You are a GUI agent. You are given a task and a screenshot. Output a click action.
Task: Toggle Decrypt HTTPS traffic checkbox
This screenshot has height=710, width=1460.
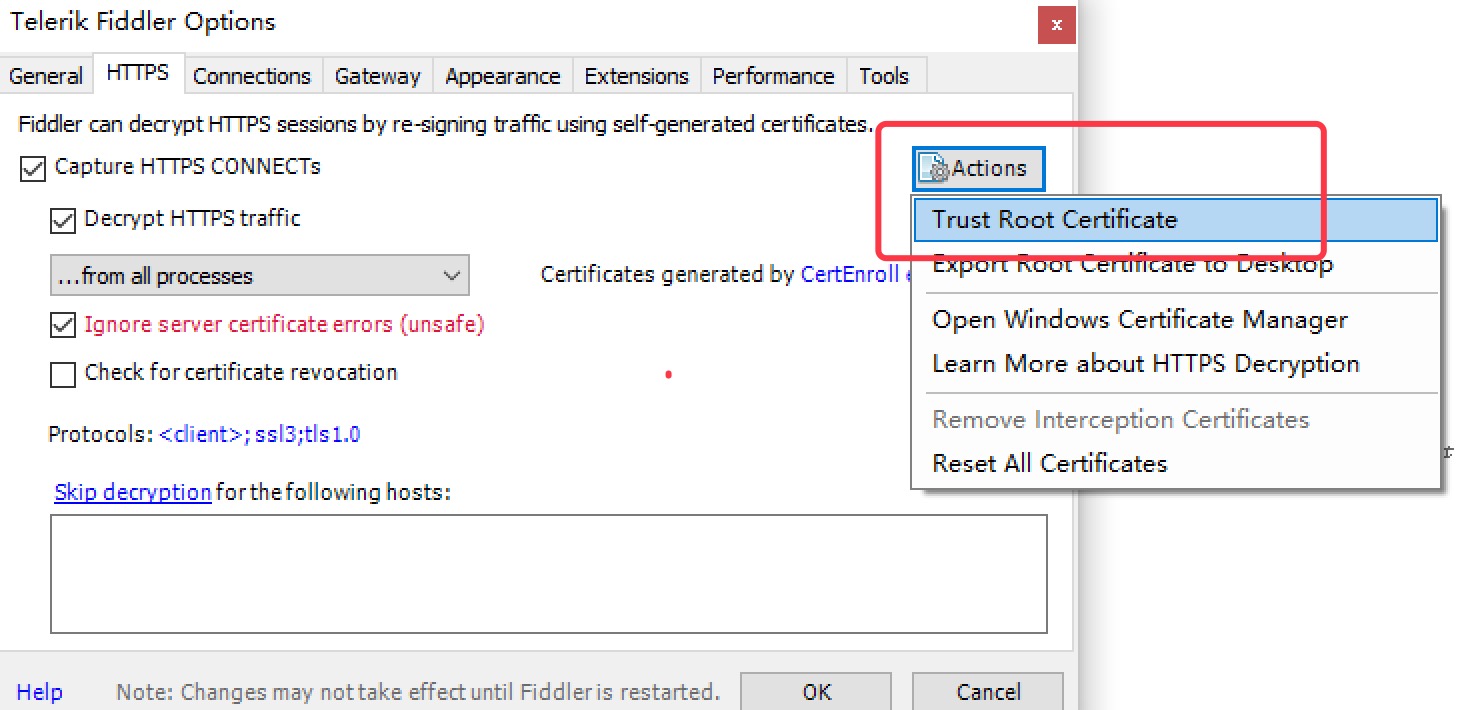63,220
